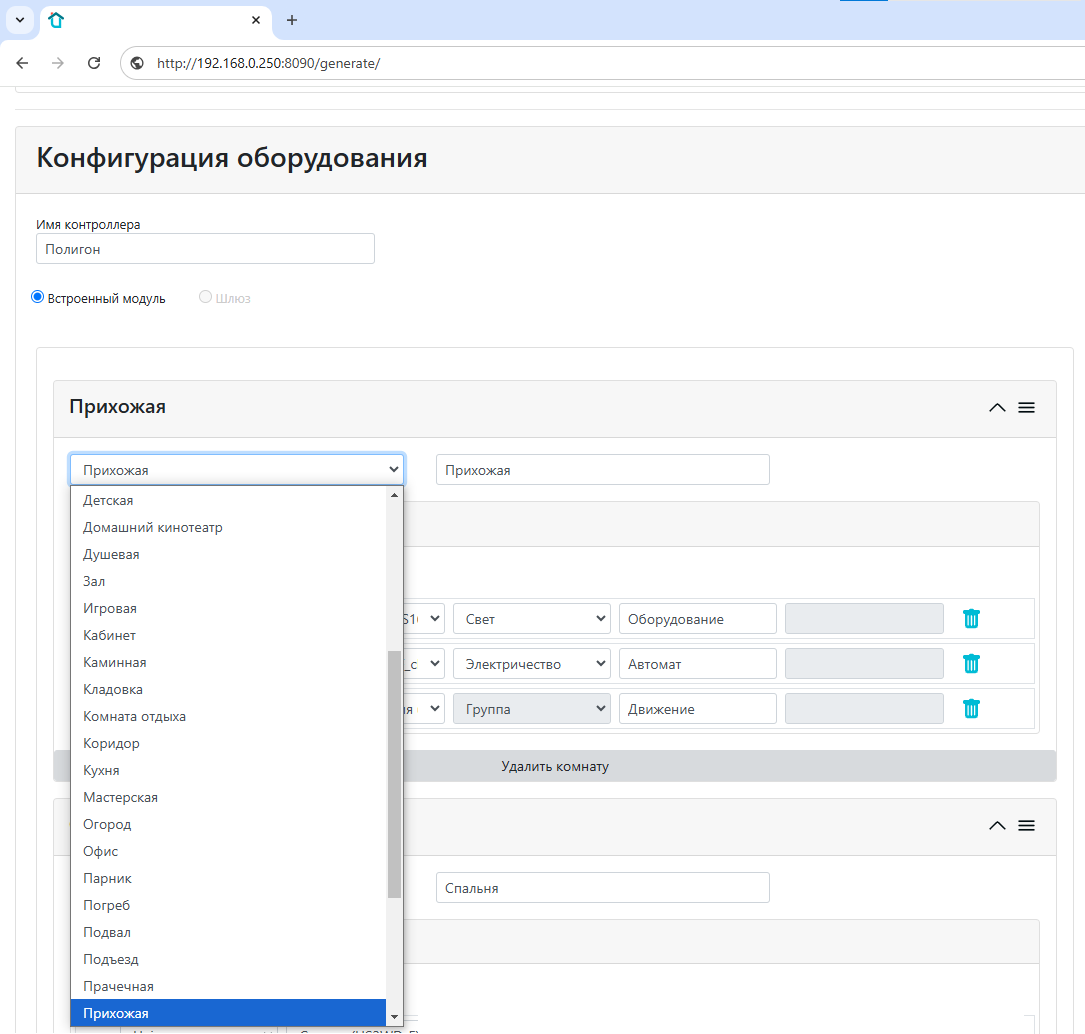Select the Шлюз radio option
Screen dimensions: 1085x1034
[206, 297]
